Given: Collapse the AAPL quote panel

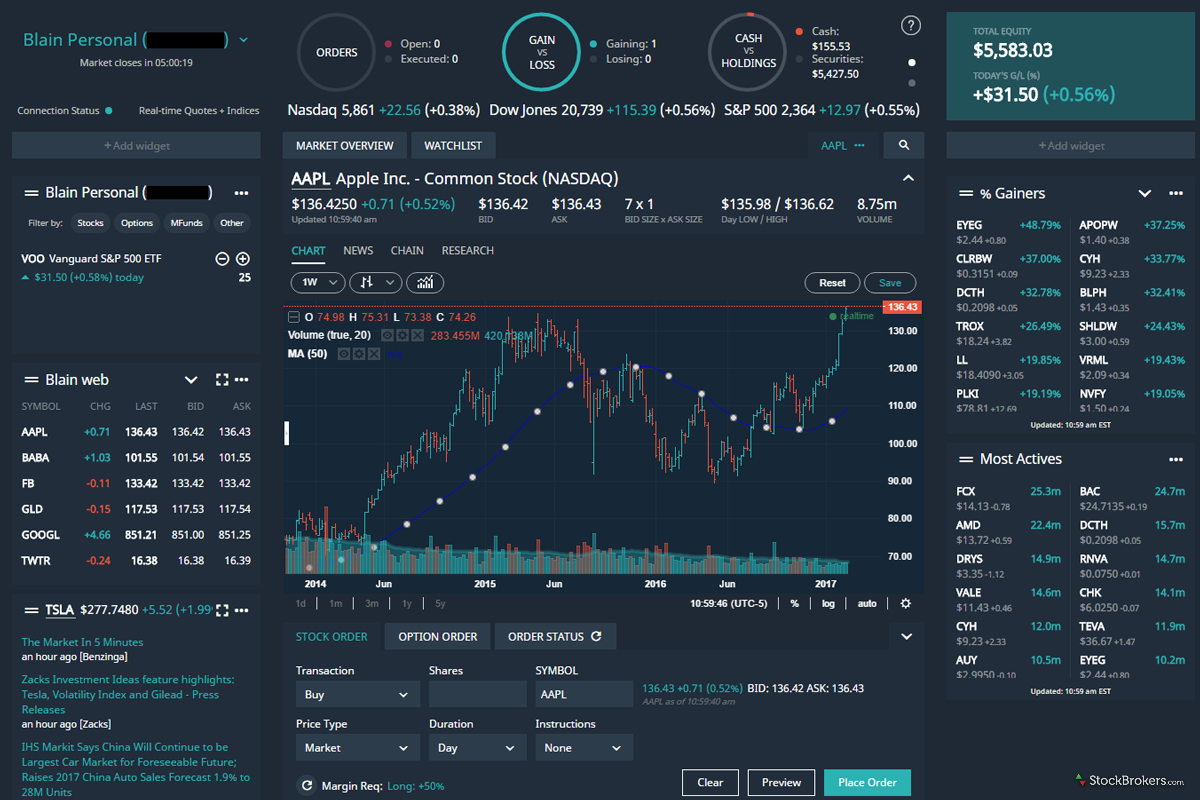Looking at the screenshot, I should click(909, 179).
